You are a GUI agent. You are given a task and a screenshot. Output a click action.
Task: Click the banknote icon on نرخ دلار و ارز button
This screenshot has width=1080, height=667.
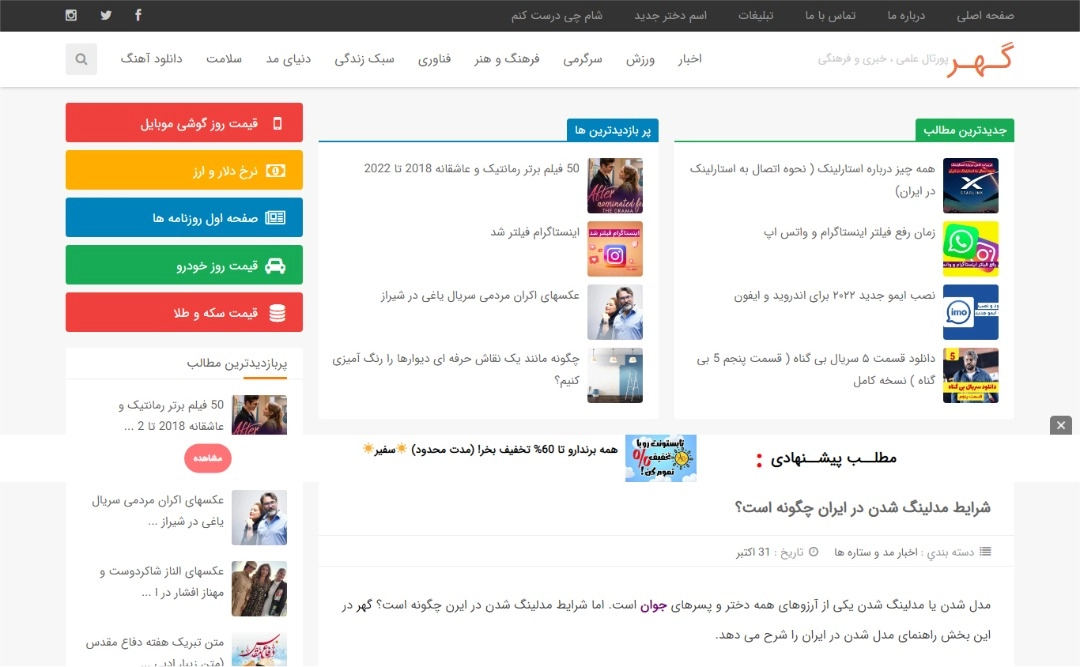pyautogui.click(x=276, y=171)
